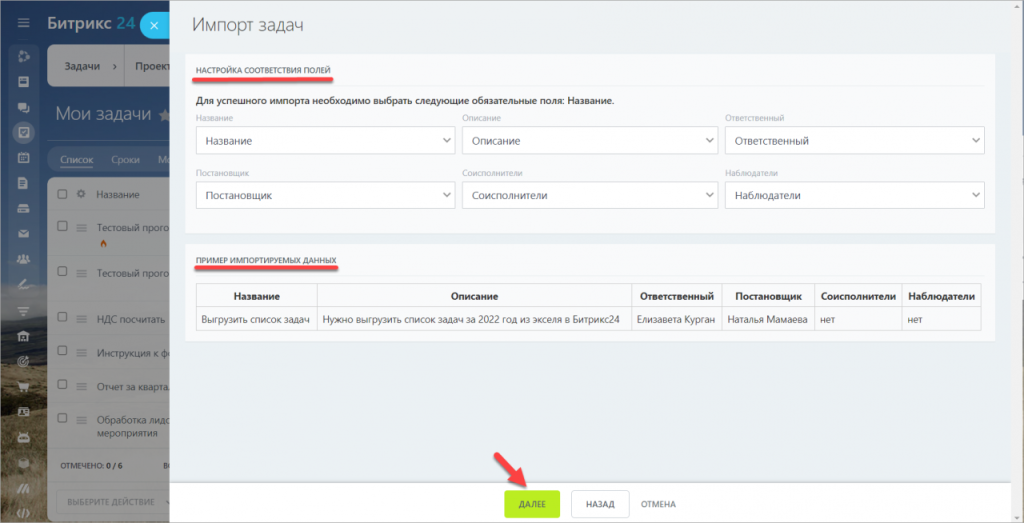This screenshot has height=523, width=1024.
Task: Click the green Далее button
Action: coord(532,504)
